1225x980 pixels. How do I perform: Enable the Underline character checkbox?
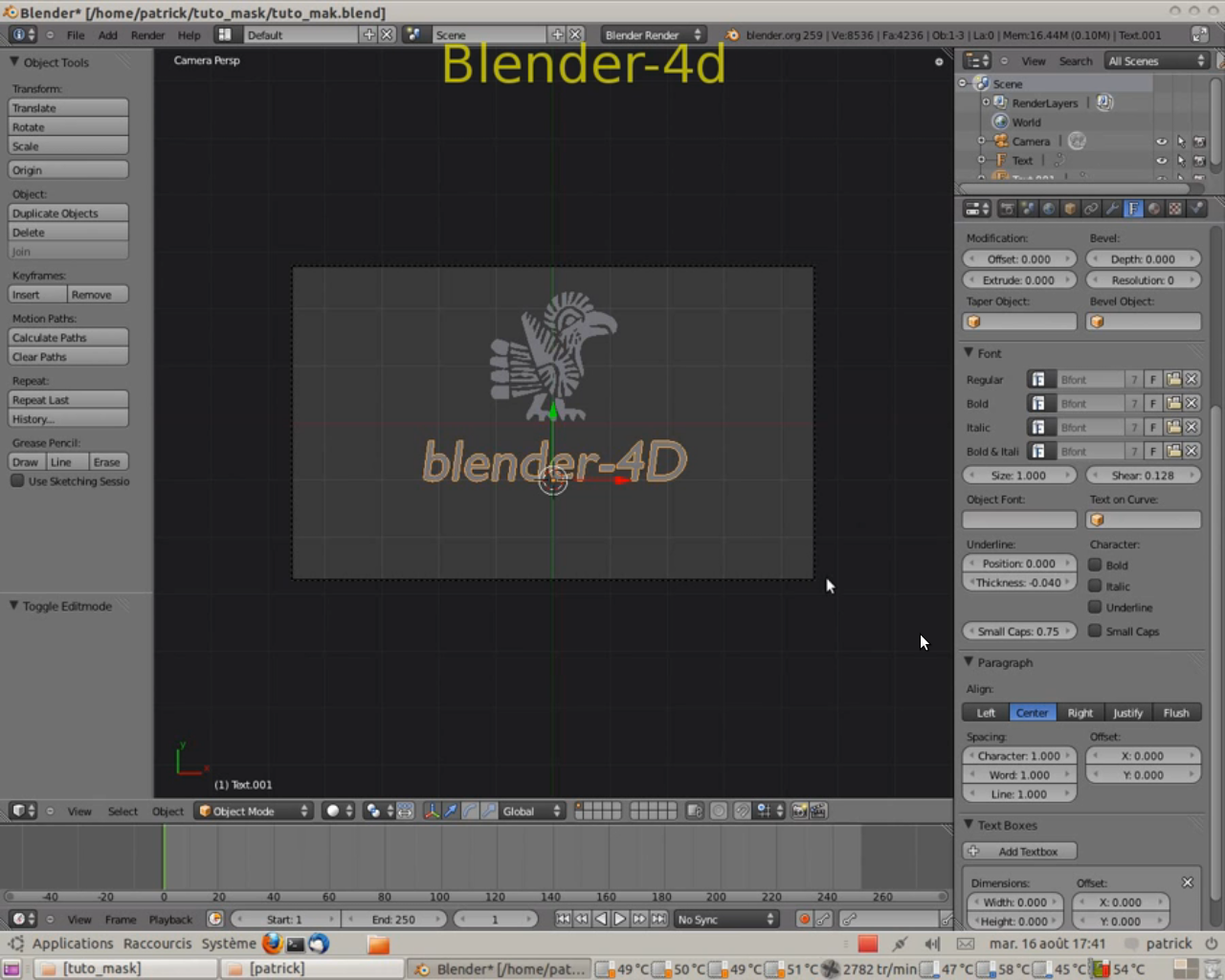pyautogui.click(x=1095, y=607)
